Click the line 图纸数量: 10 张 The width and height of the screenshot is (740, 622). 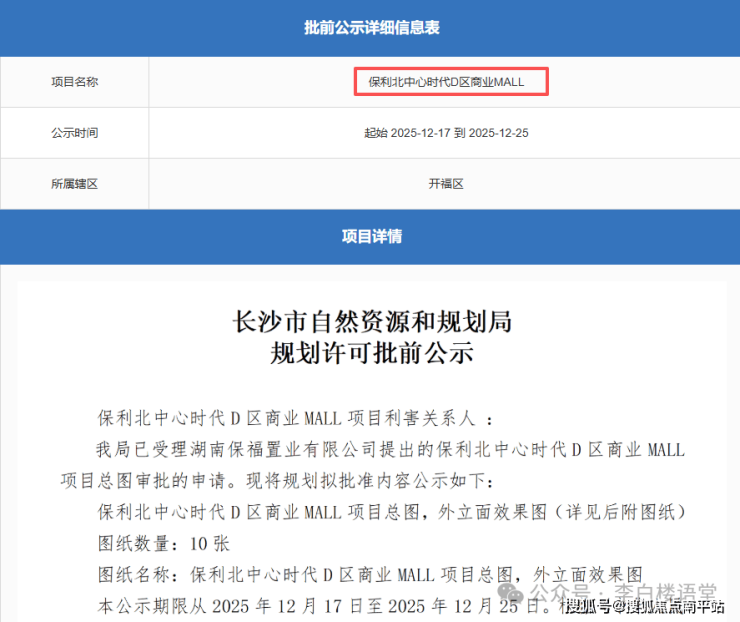pos(164,543)
